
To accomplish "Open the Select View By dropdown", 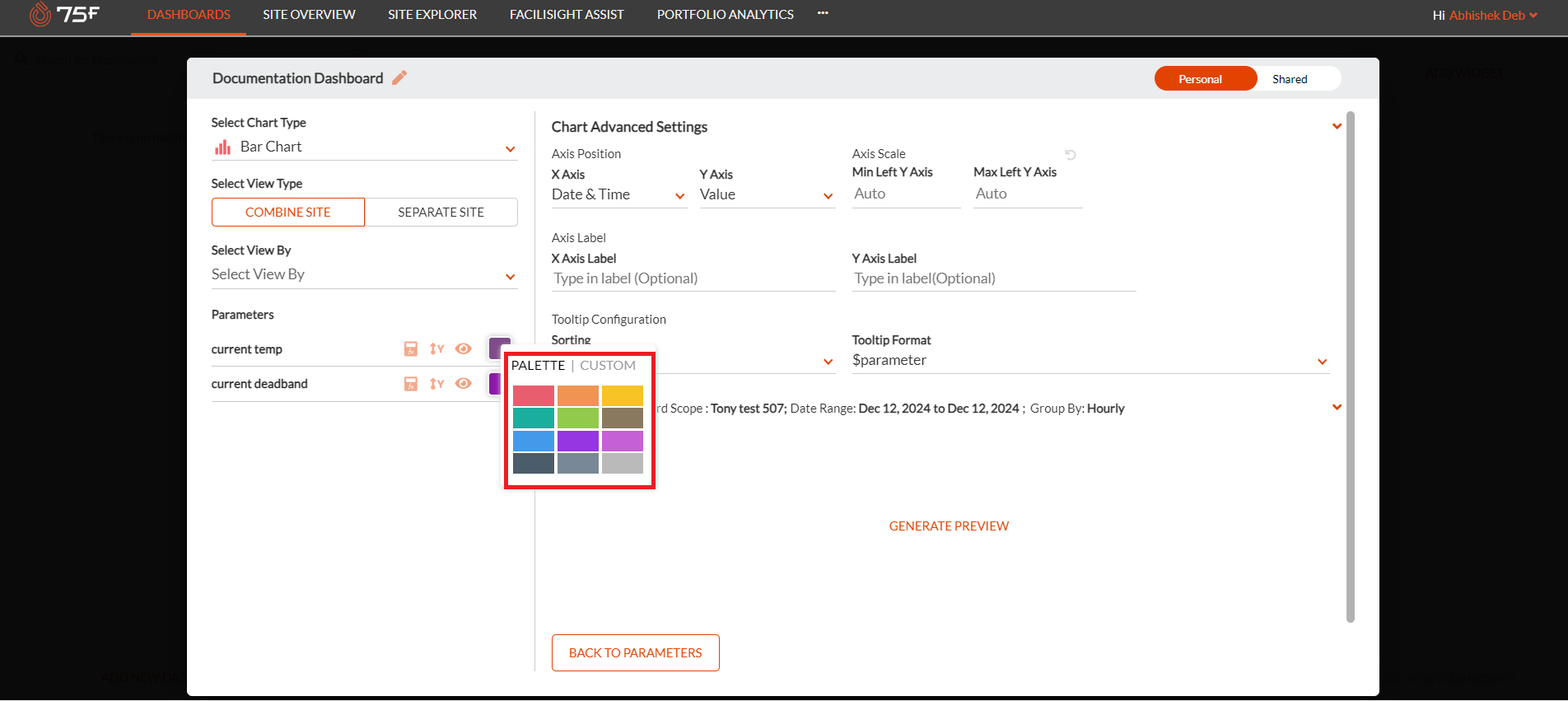I will click(x=364, y=275).
